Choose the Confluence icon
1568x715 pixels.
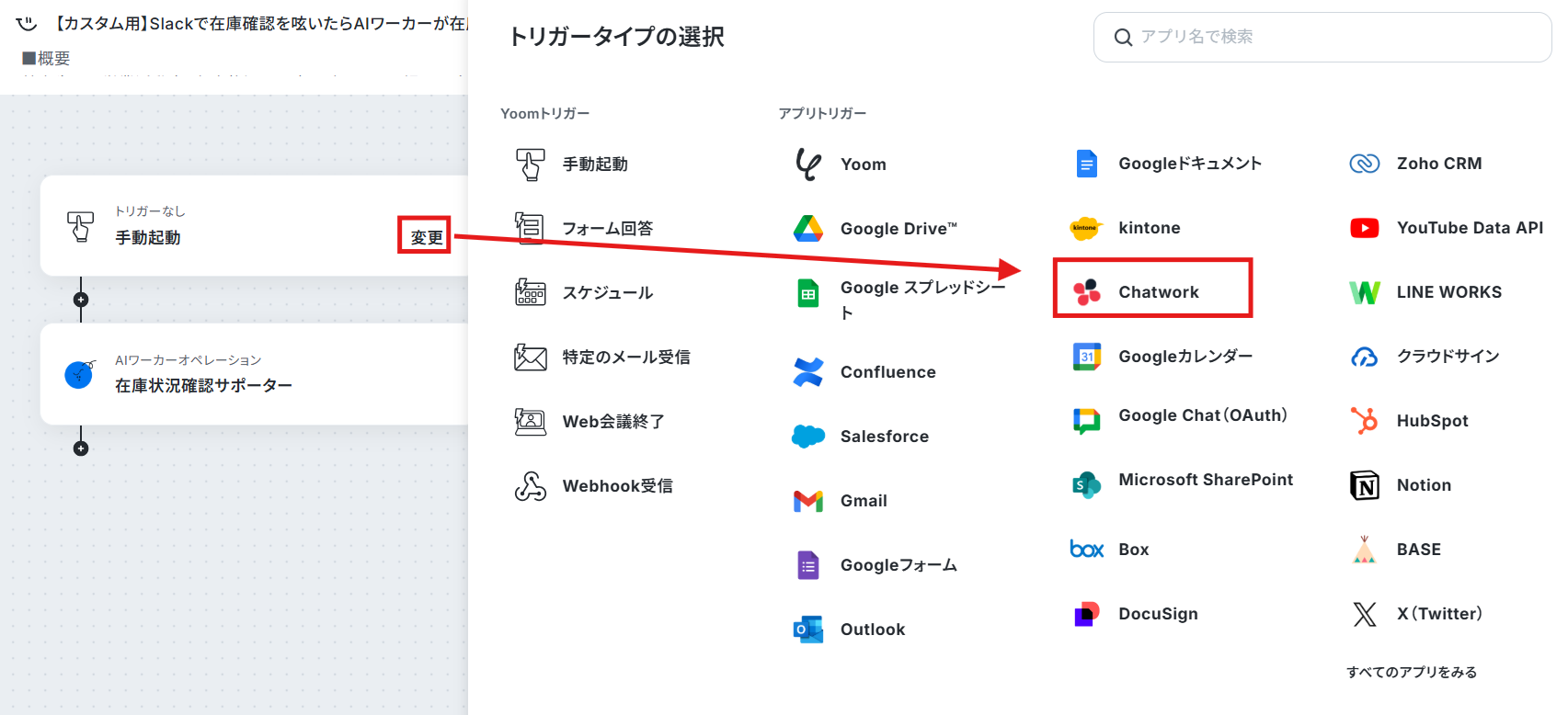[808, 372]
